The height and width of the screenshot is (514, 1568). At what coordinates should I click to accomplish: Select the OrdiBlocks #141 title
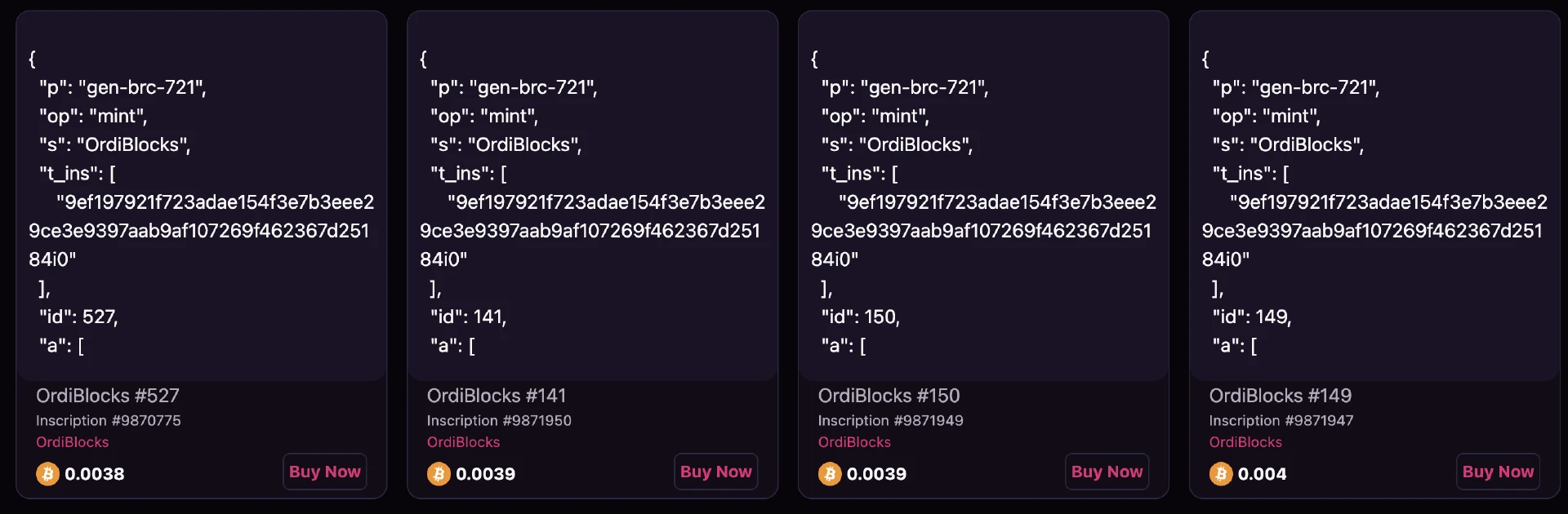pos(497,396)
